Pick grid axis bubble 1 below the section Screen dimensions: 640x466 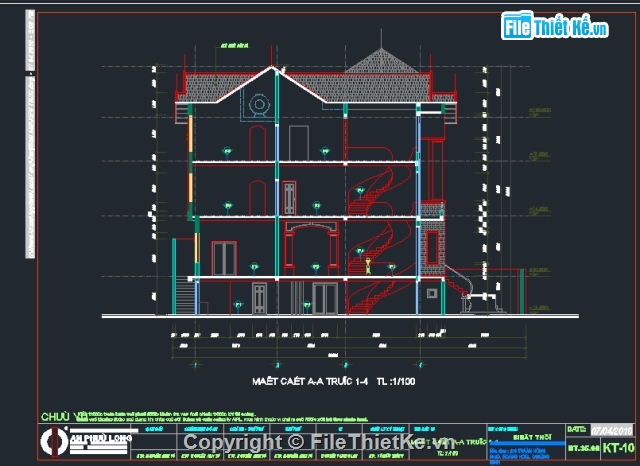click(195, 364)
